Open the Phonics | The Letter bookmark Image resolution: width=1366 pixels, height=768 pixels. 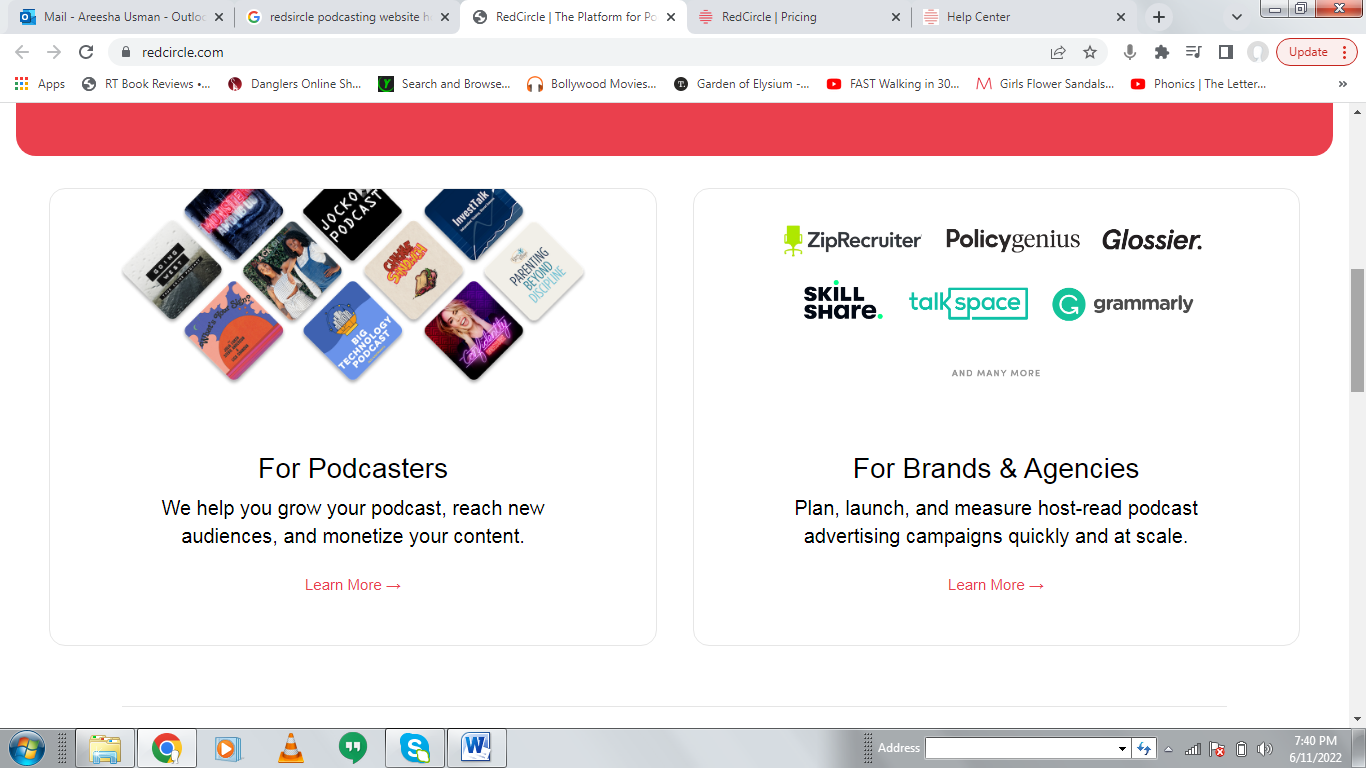1198,84
